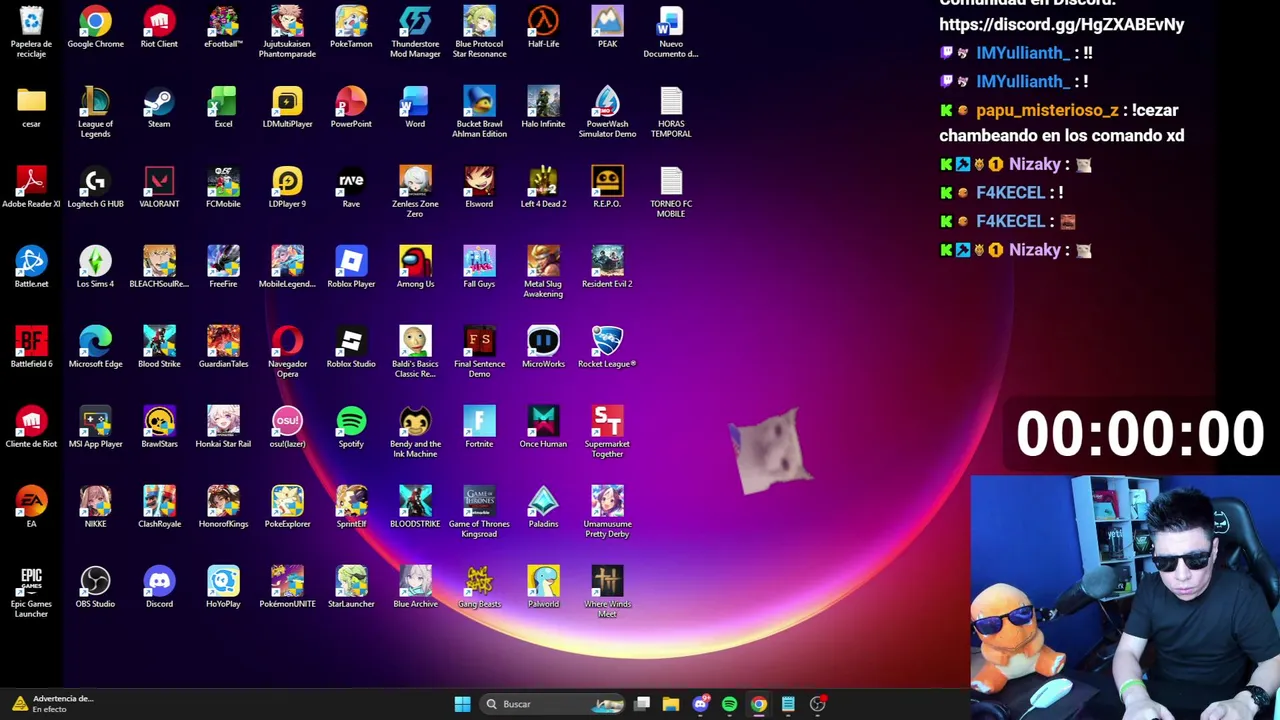Switch to Spotify in the taskbar
The height and width of the screenshot is (720, 1280).
tap(729, 704)
